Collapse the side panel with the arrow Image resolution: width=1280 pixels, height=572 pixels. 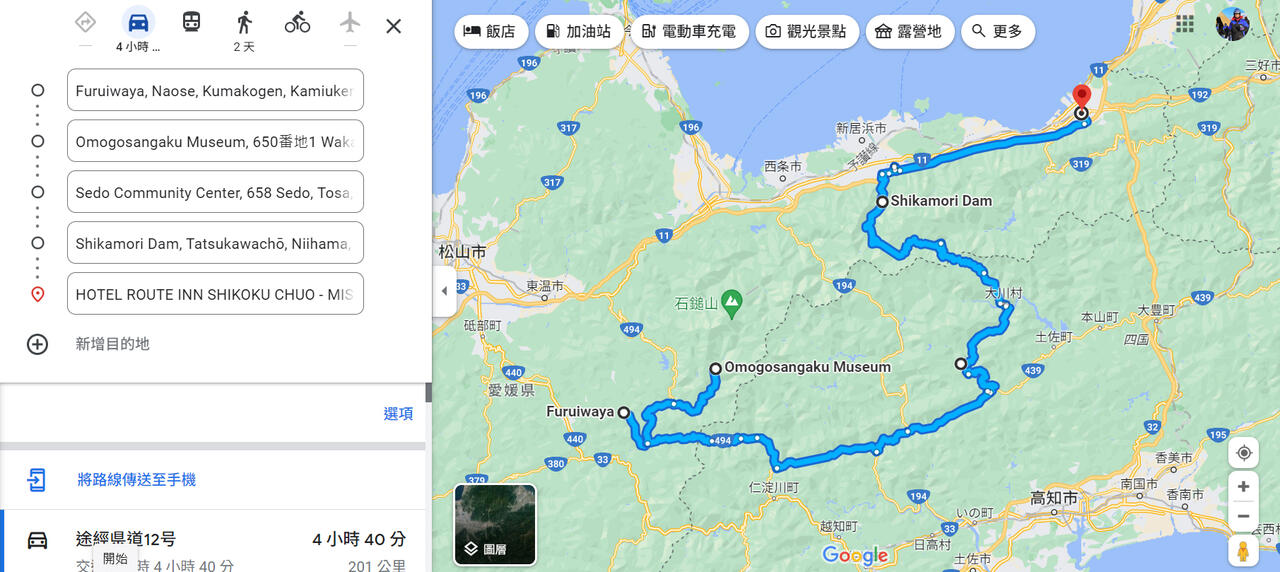(x=444, y=291)
